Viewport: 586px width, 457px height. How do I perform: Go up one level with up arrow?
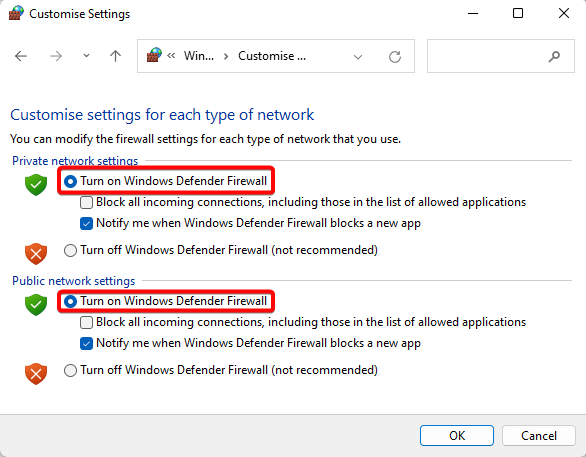[x=115, y=56]
